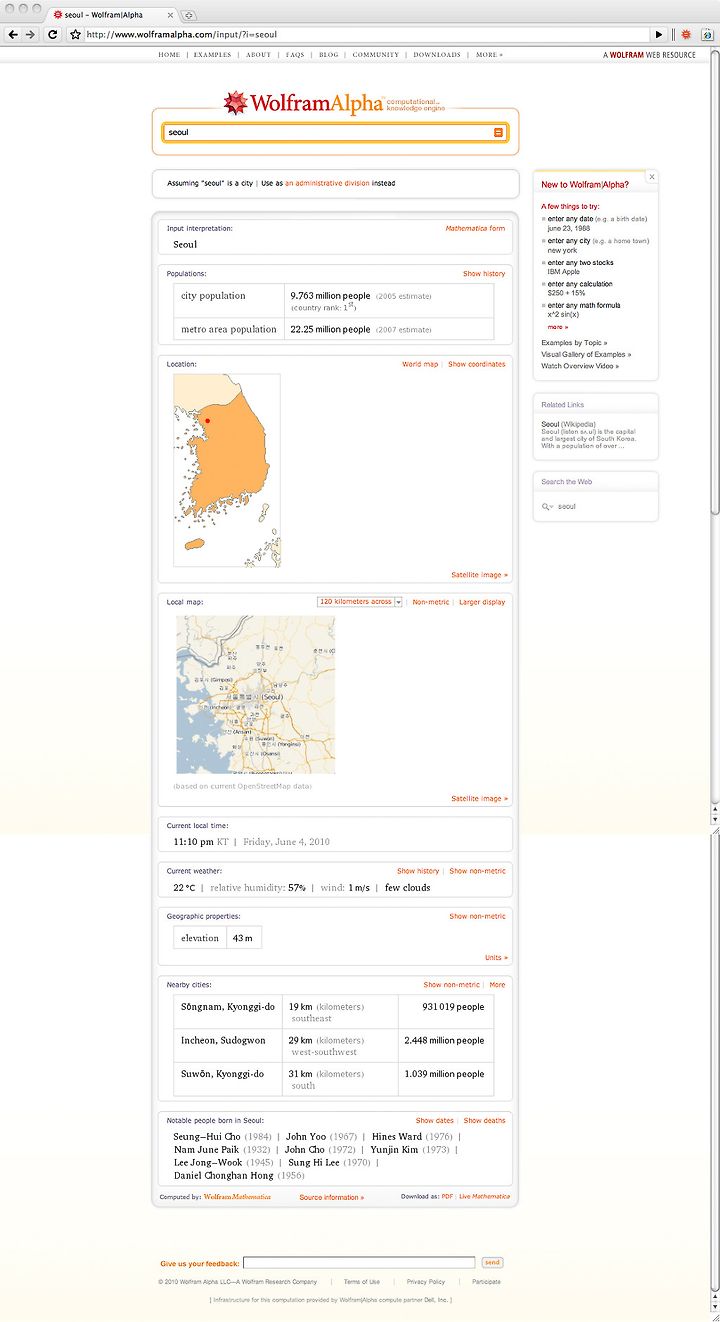Open Units » link
Viewport: 720px width, 1322px height.
point(496,958)
